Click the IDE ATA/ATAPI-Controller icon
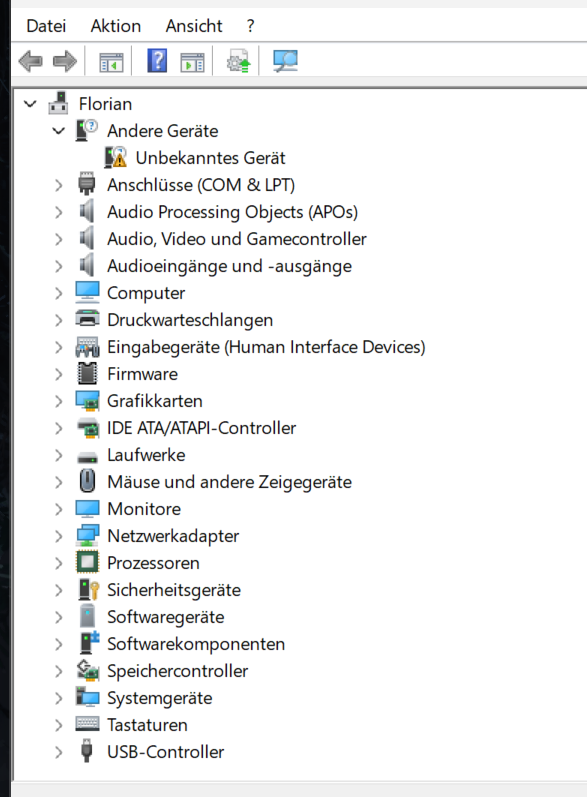 (87, 427)
